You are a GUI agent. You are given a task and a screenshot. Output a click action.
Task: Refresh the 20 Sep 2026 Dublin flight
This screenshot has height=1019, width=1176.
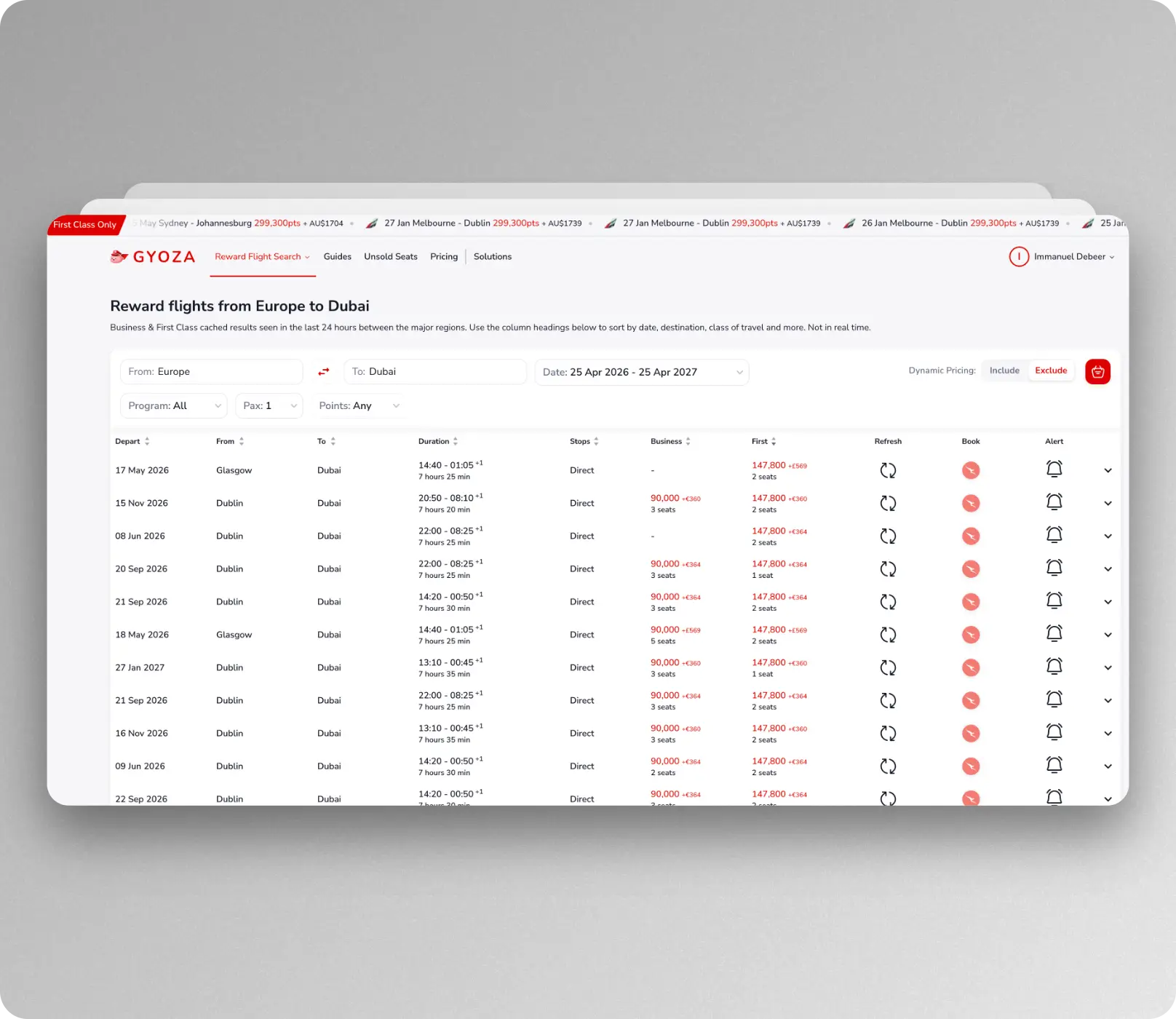click(888, 569)
